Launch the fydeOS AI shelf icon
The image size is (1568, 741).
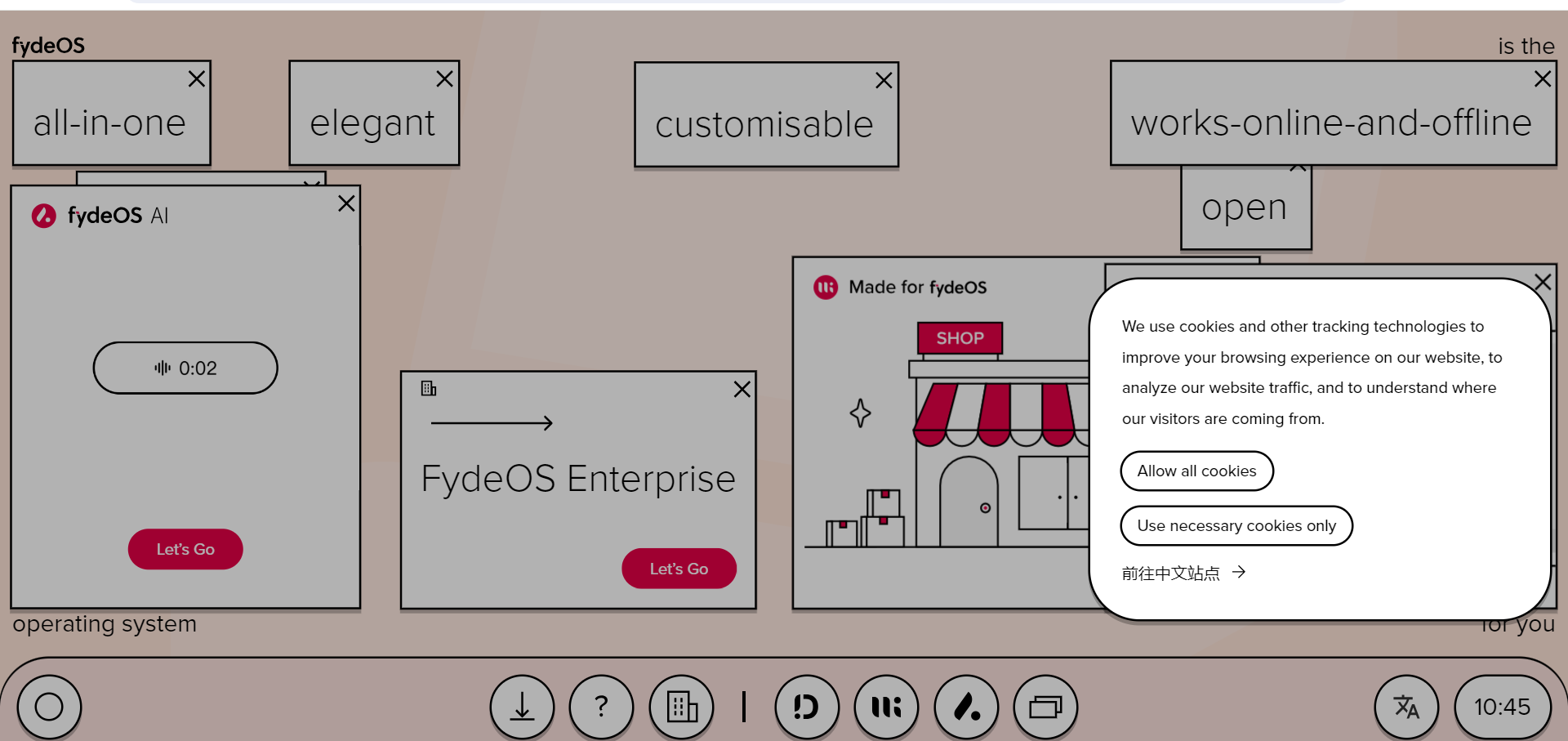[966, 707]
